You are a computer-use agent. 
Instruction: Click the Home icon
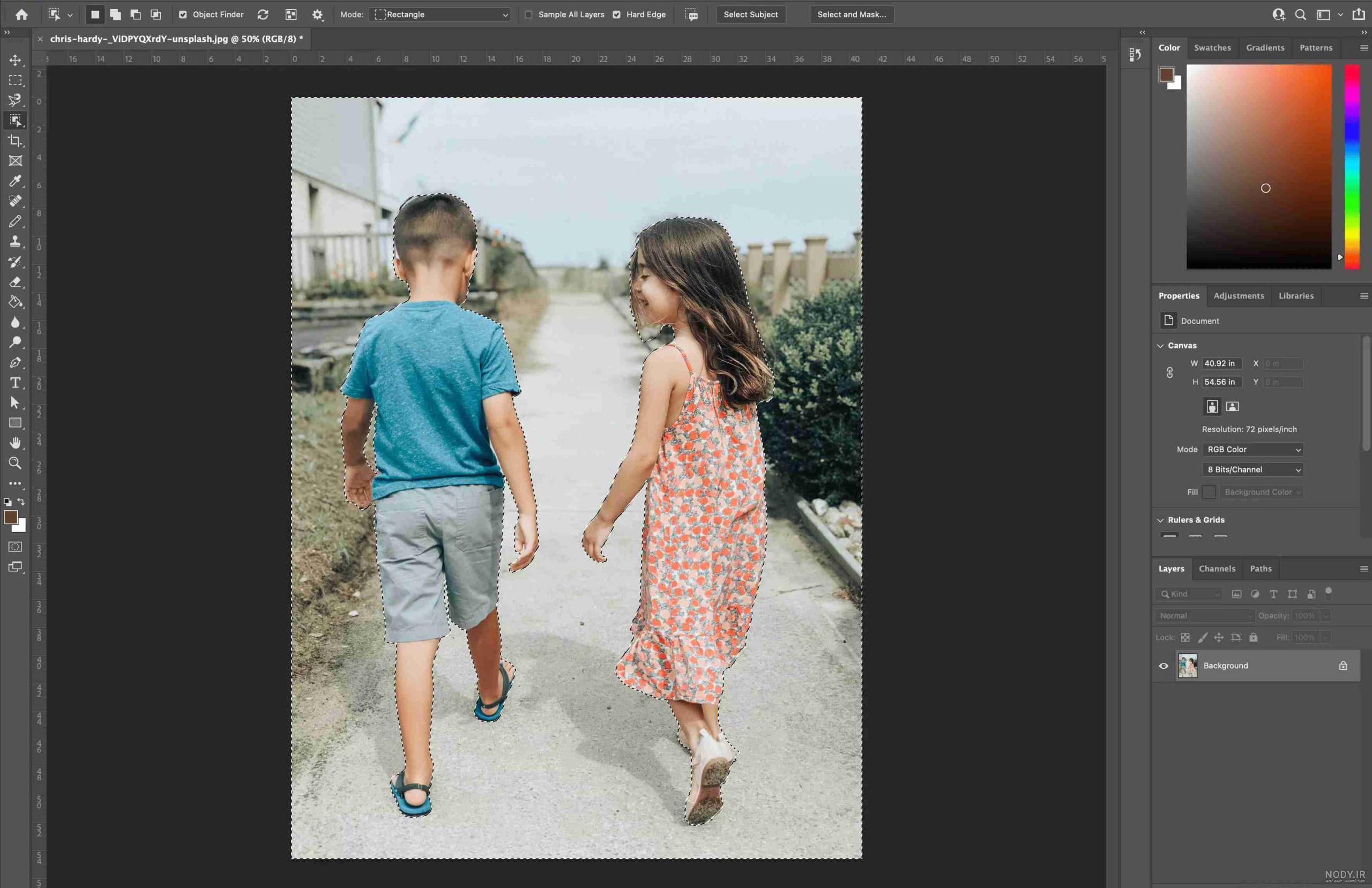coord(22,14)
